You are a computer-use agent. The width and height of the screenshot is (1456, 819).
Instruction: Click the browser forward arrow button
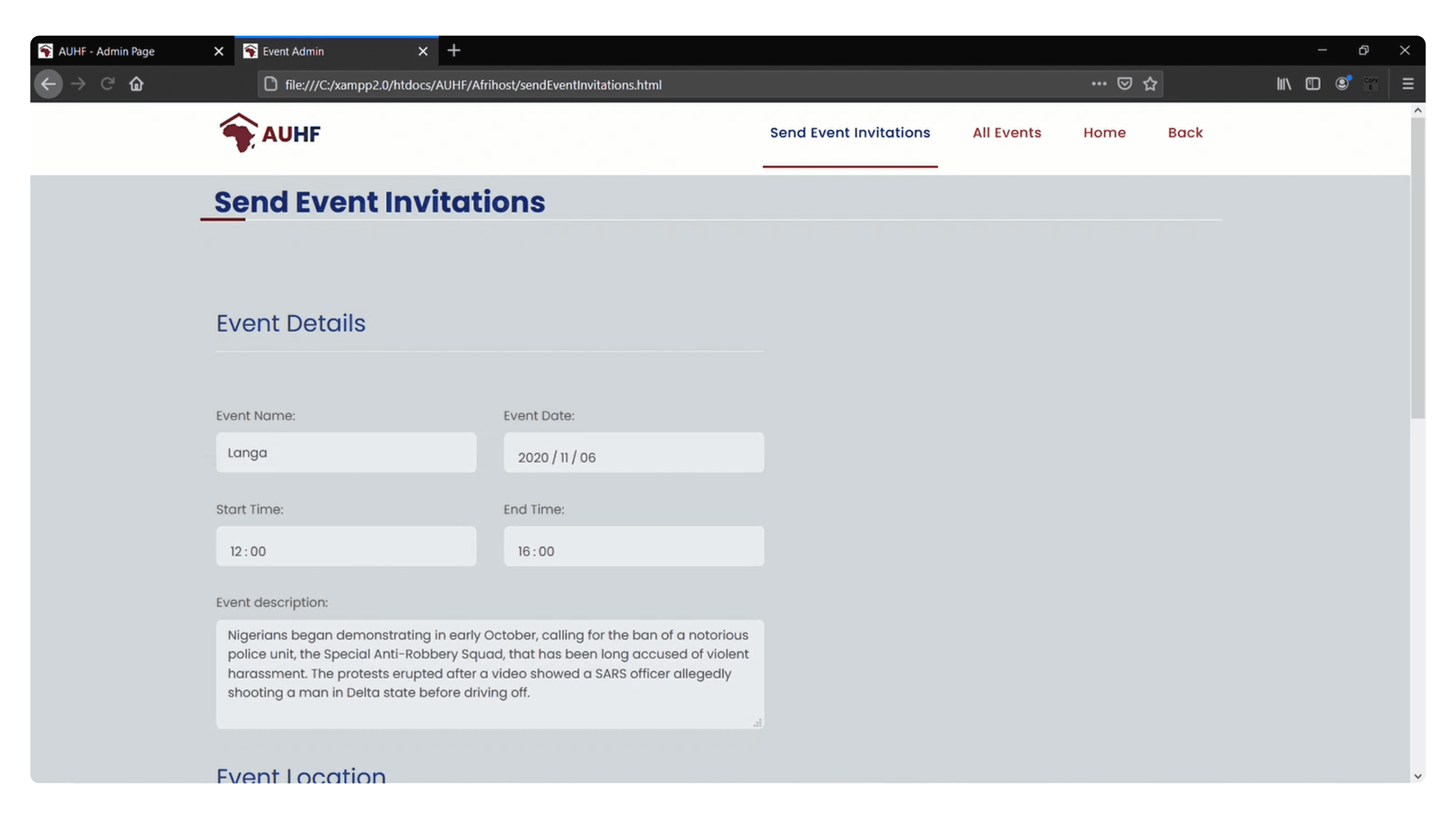tap(78, 84)
